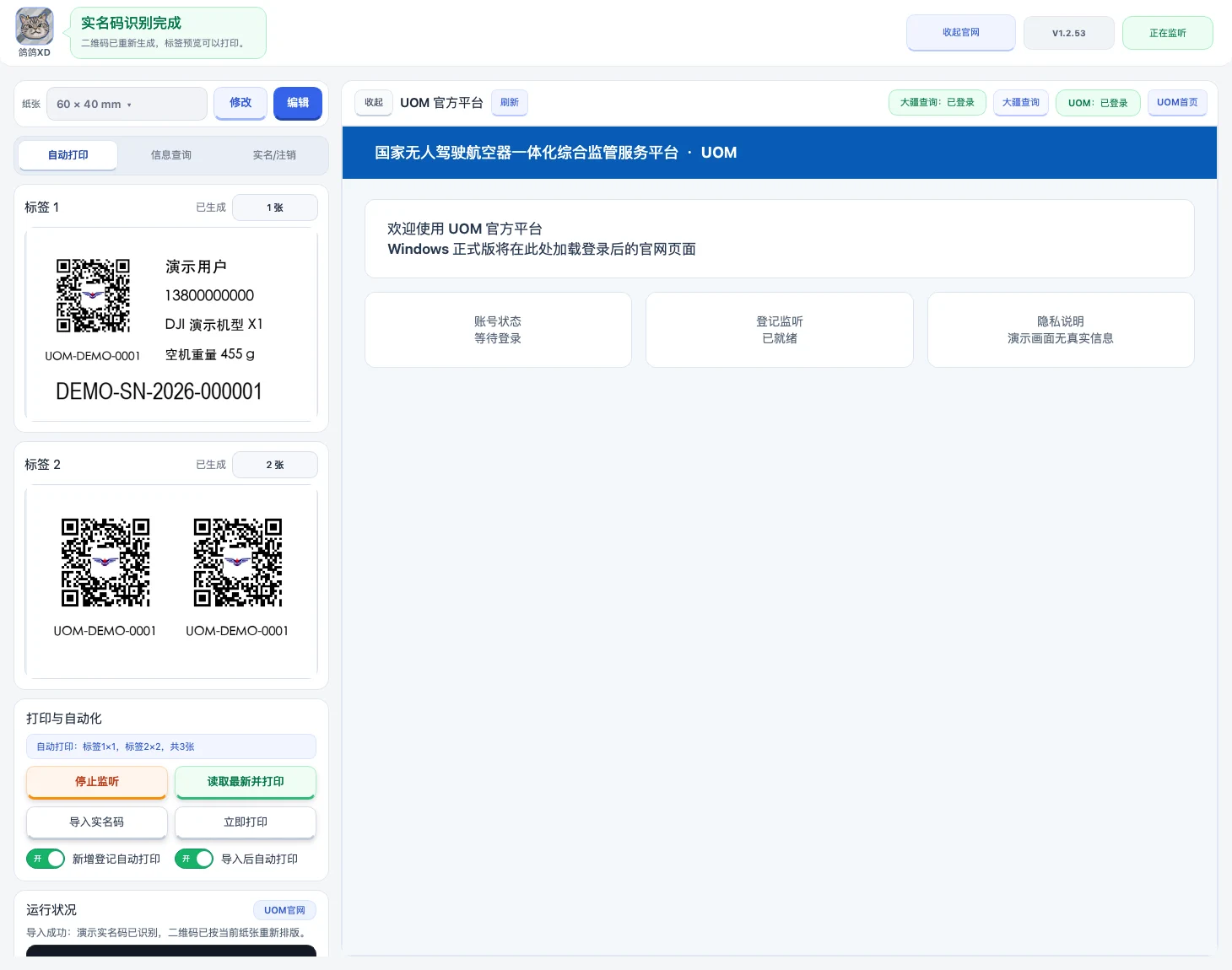Click DJI 演示机型 X1 text
Image resolution: width=1232 pixels, height=970 pixels.
click(214, 325)
